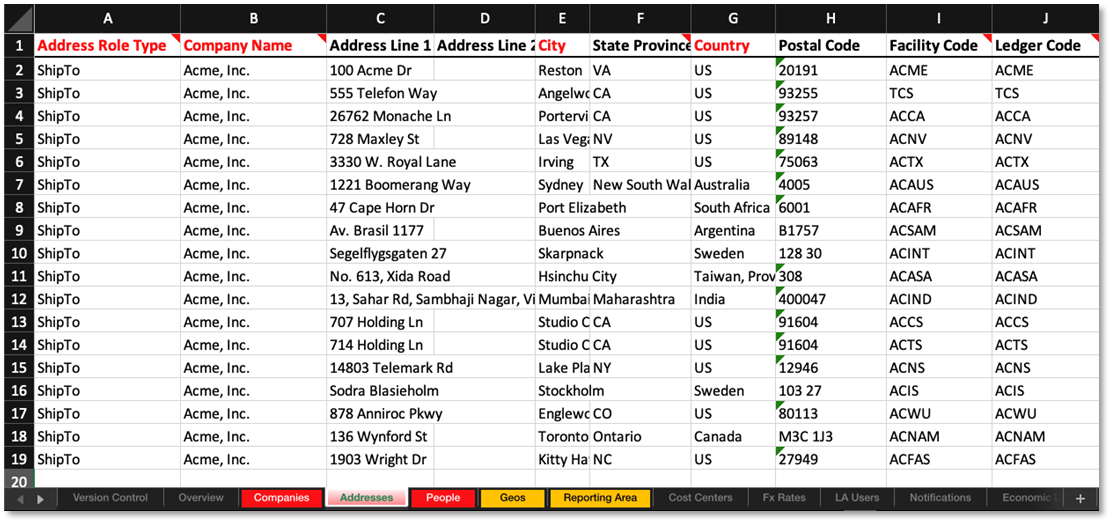The image size is (1111, 523).
Task: Click cell with Segelflygsgaten 27
Action: (380, 253)
